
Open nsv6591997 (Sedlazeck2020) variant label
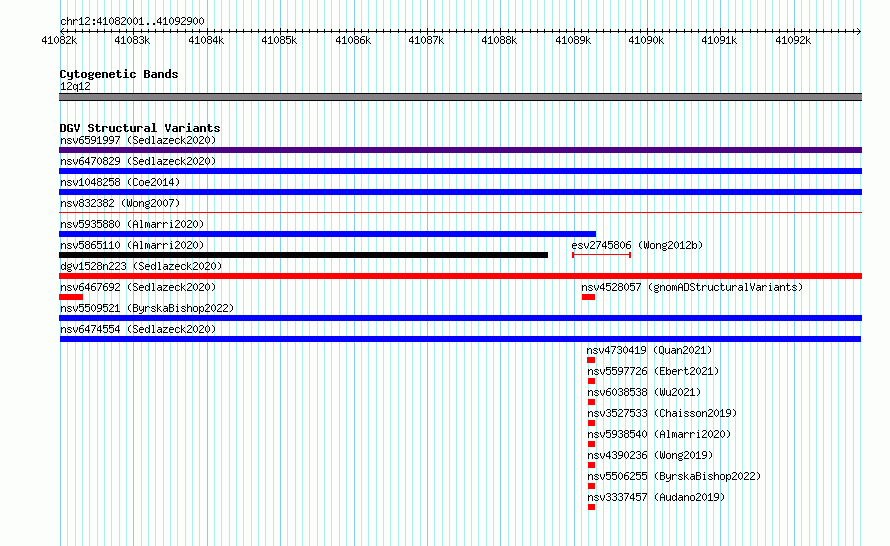138,140
